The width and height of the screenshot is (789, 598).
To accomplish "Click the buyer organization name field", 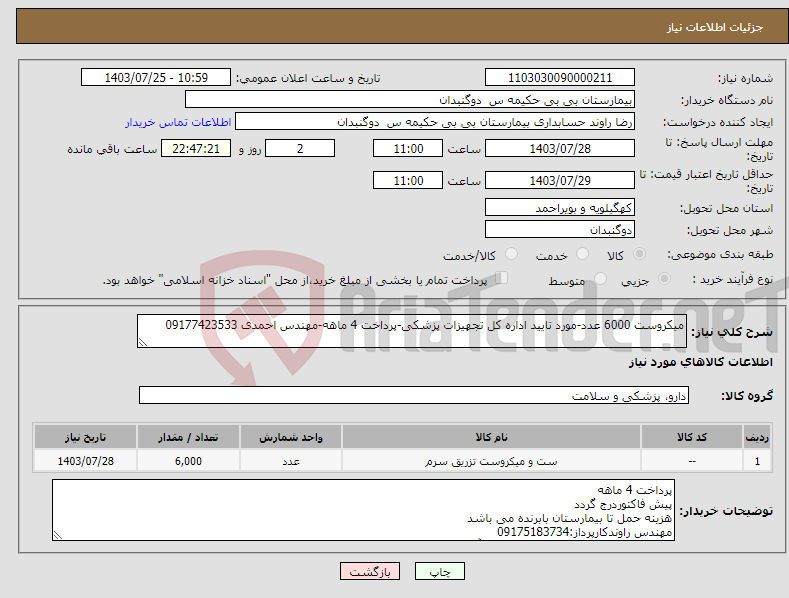I will tap(410, 100).
